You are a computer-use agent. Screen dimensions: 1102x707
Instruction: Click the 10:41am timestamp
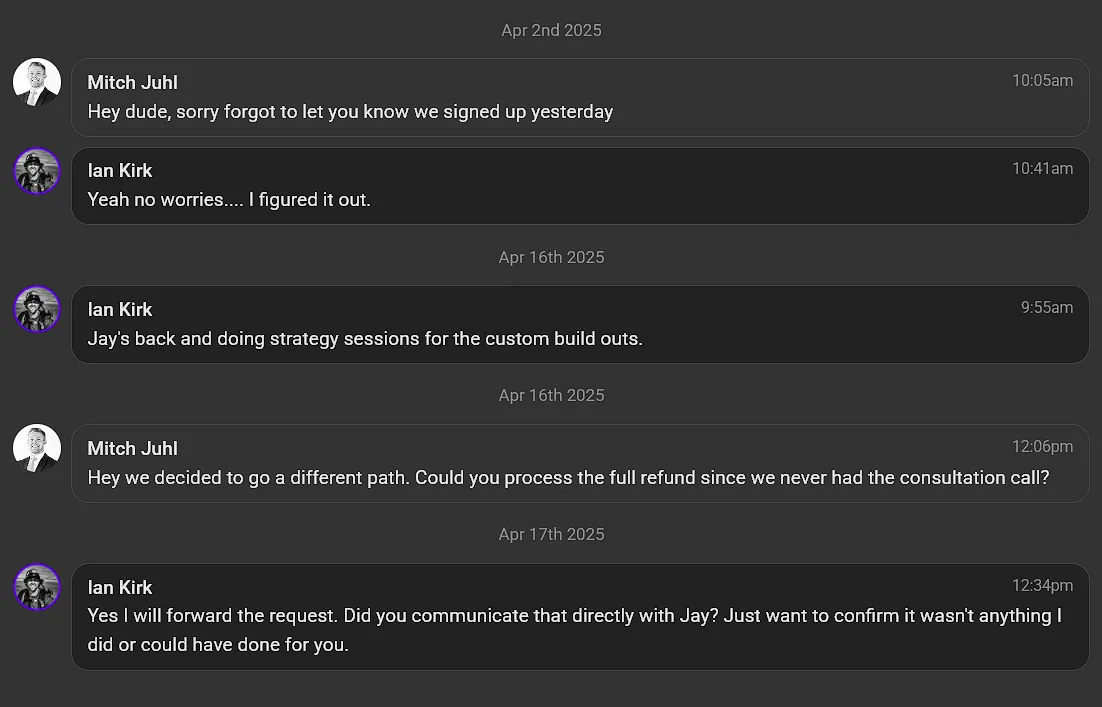(1042, 169)
